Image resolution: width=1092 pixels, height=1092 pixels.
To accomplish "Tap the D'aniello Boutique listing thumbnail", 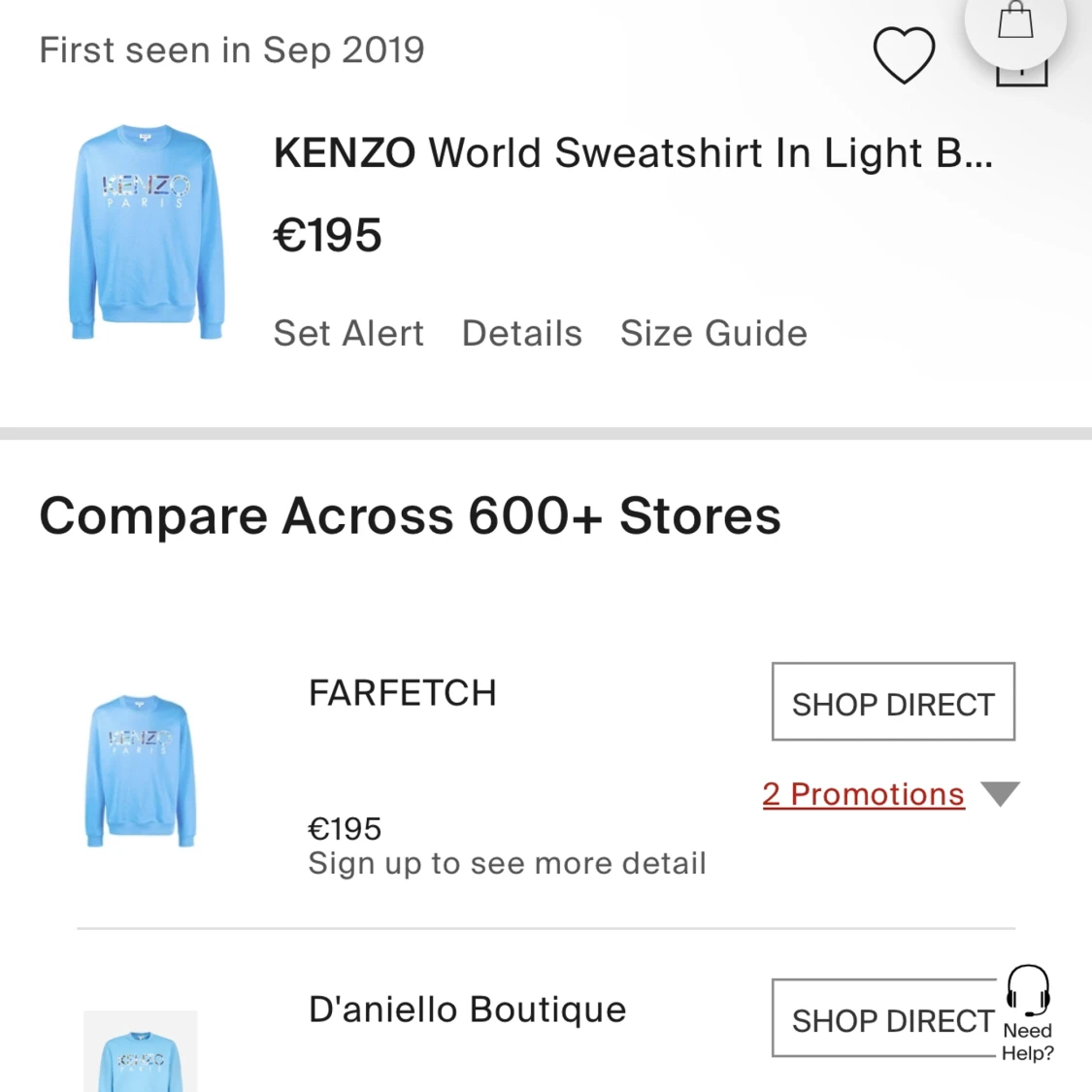I will click(x=141, y=1052).
